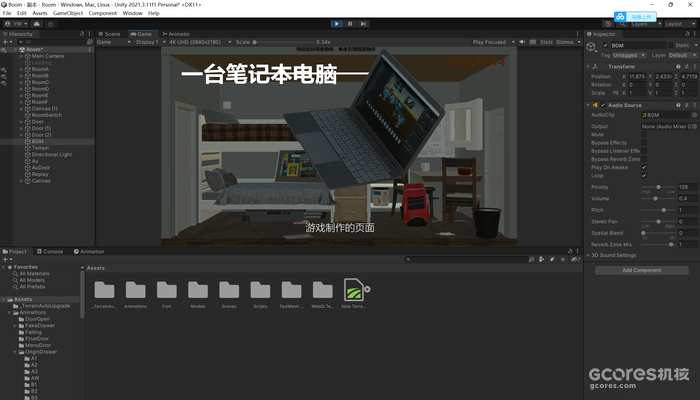
Task: Lock the Hierarchy panel
Action: (82, 33)
